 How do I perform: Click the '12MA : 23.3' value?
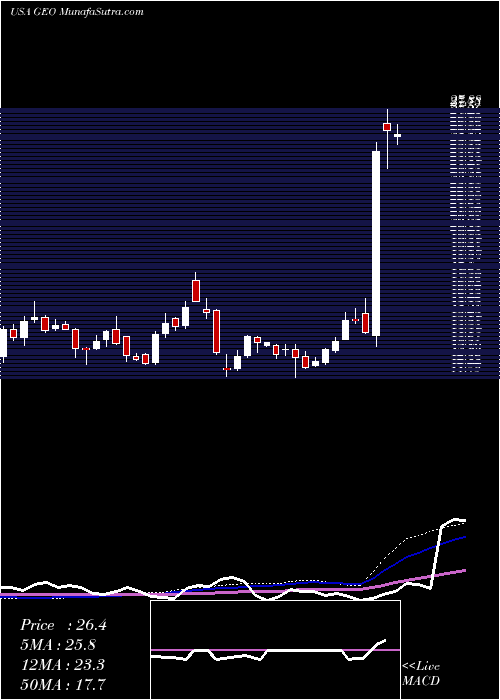click(62, 664)
